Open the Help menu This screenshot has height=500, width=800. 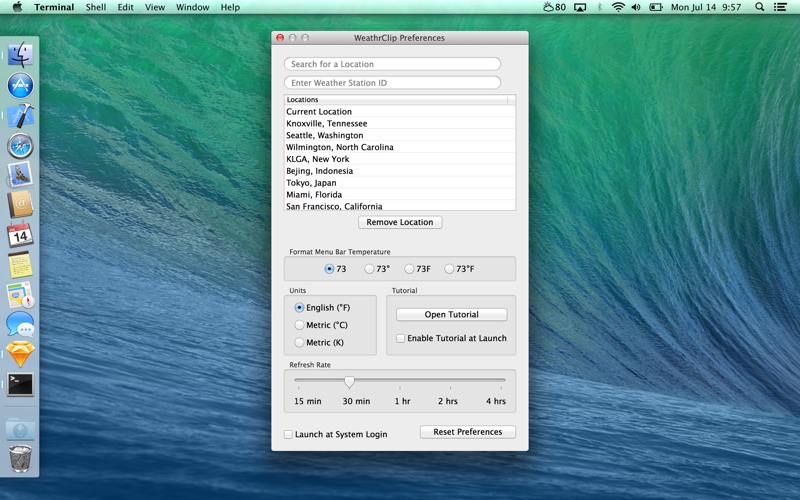[230, 7]
